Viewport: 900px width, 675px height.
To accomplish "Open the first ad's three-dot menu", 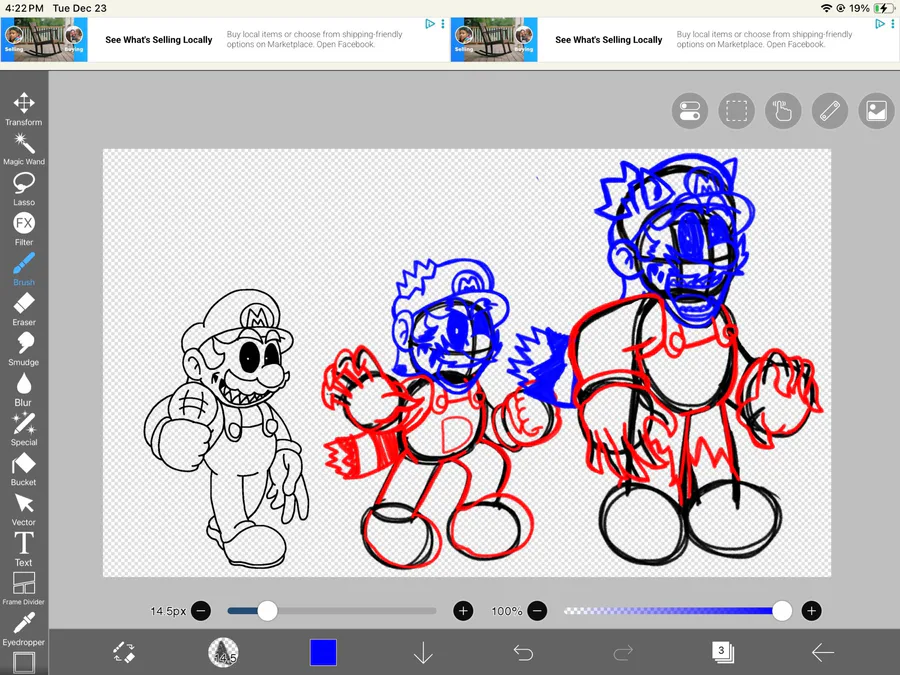I will [443, 24].
